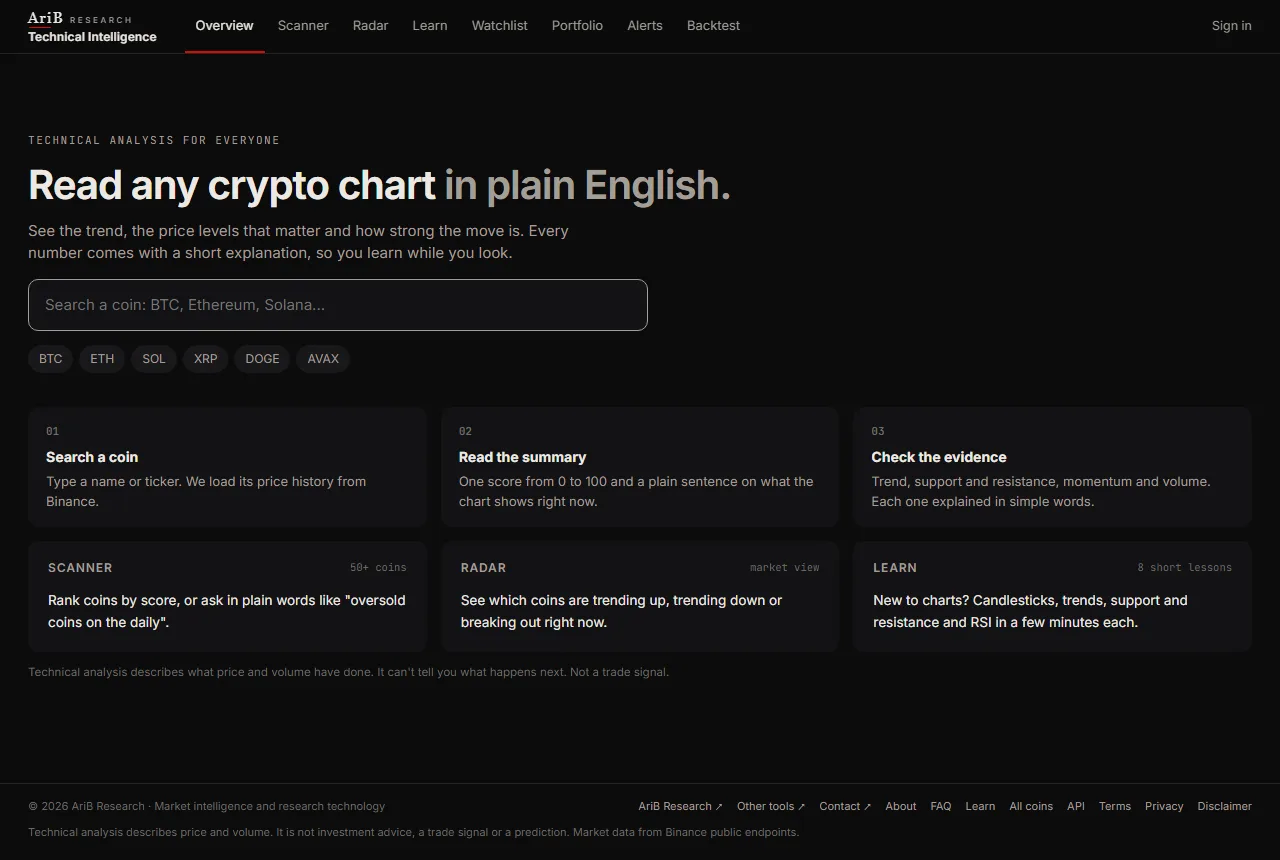Open the Contact footer link
The image size is (1280, 860).
(x=845, y=806)
